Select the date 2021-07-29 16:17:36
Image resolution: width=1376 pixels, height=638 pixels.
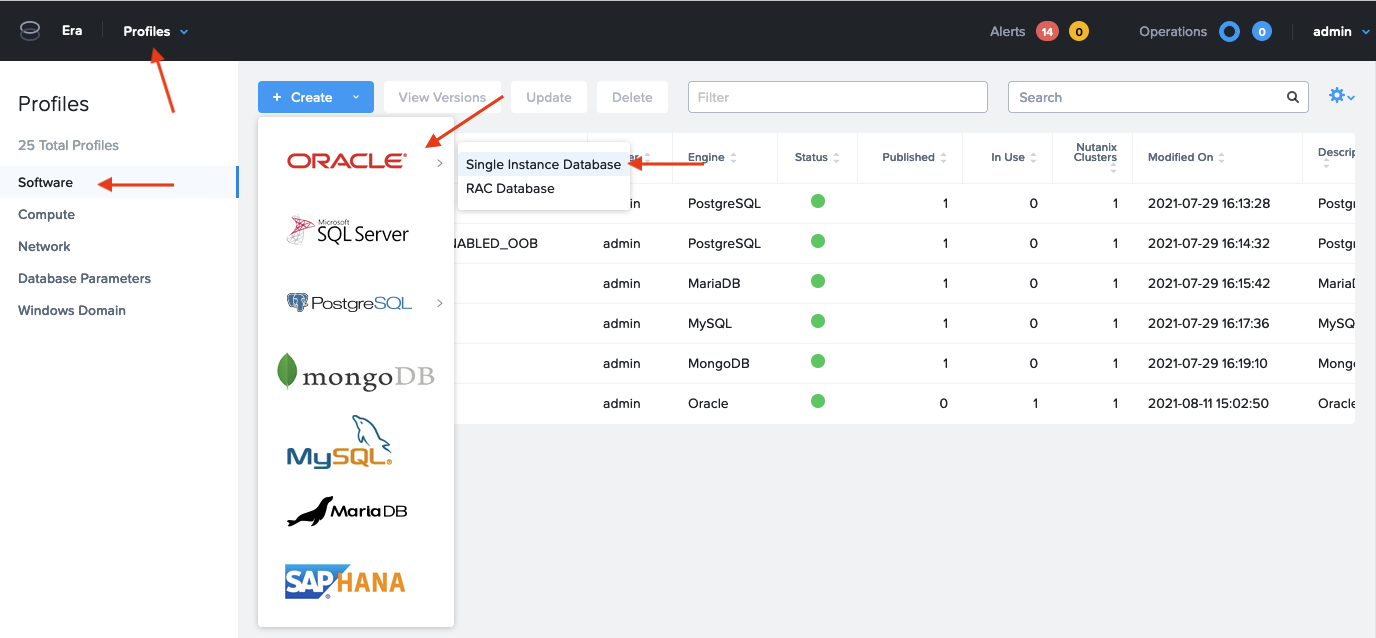click(x=1209, y=323)
